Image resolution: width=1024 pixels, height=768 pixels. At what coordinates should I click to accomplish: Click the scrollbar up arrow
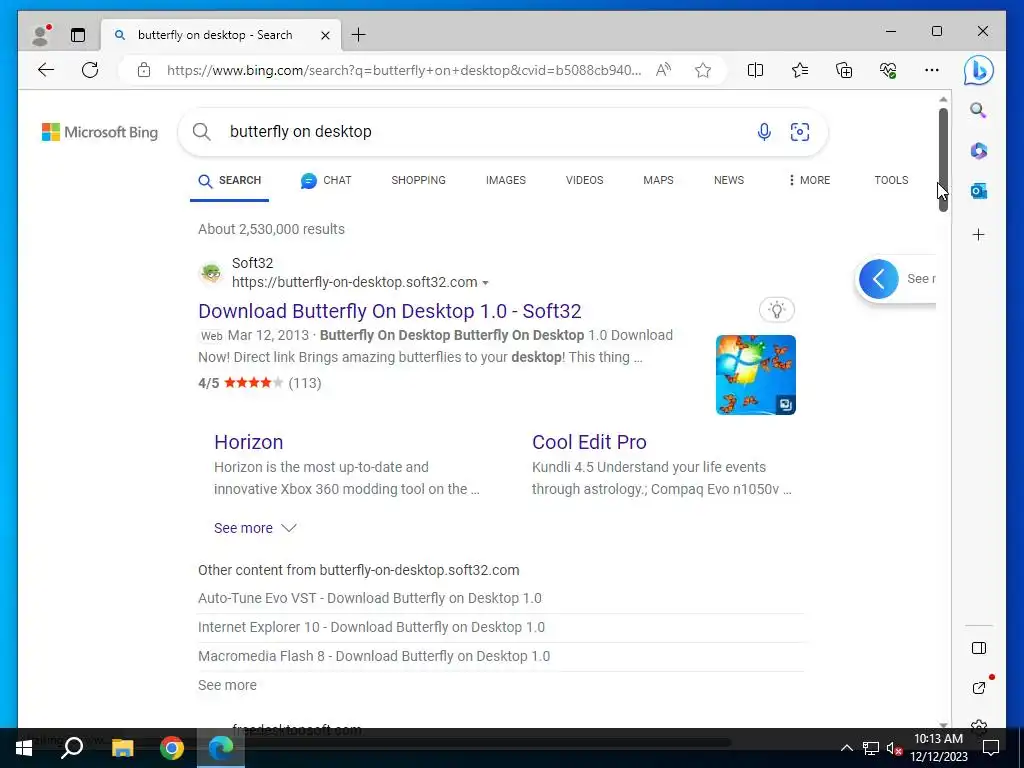[x=943, y=99]
